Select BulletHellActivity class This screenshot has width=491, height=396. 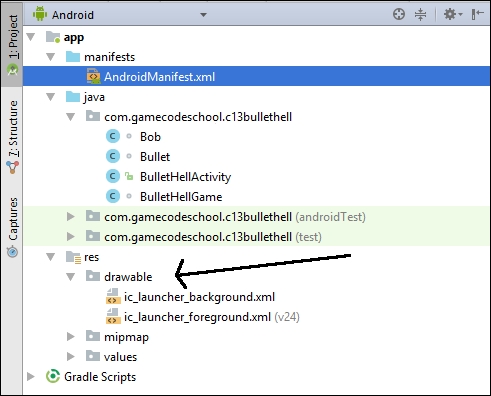coord(185,177)
